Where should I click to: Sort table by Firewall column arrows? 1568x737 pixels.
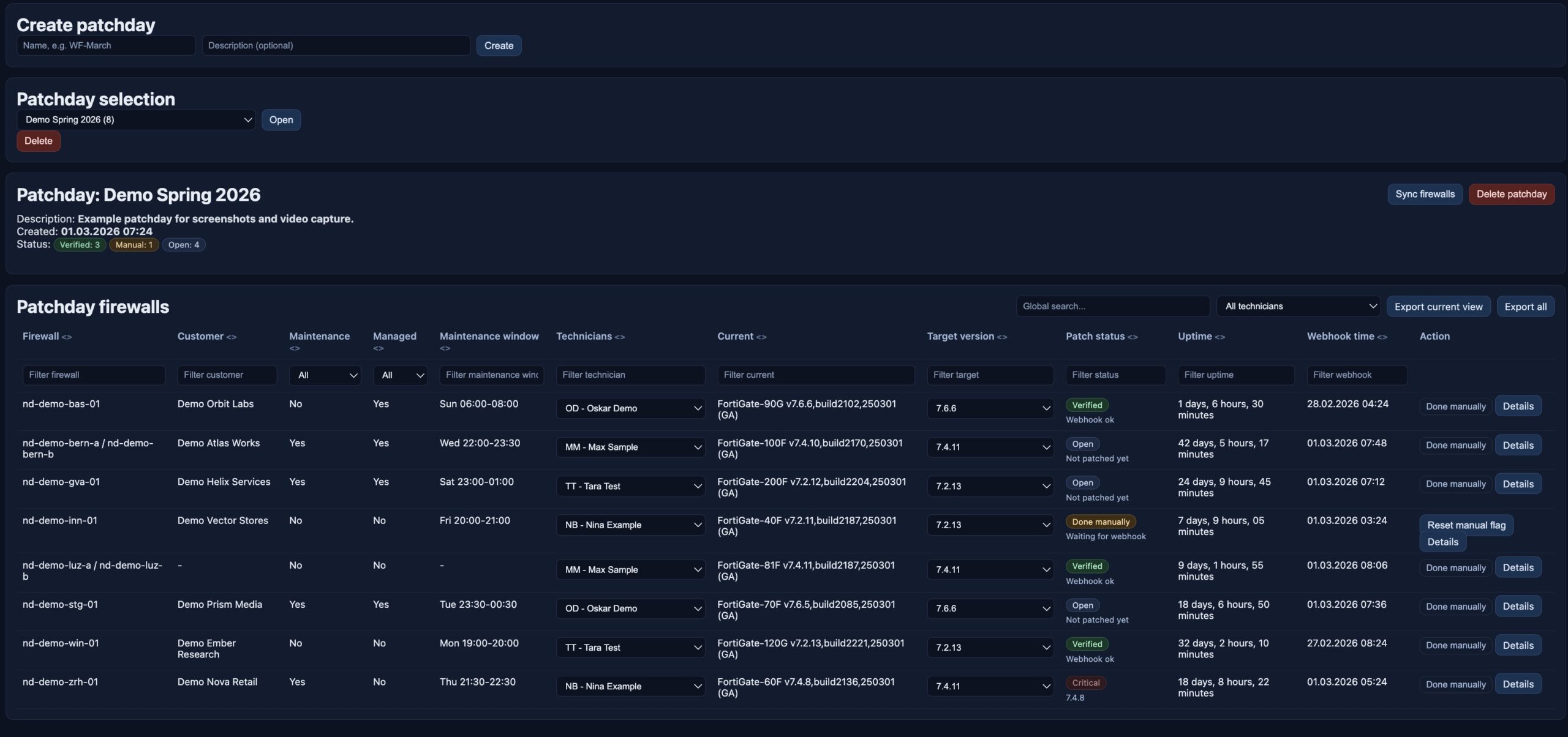[x=67, y=337]
